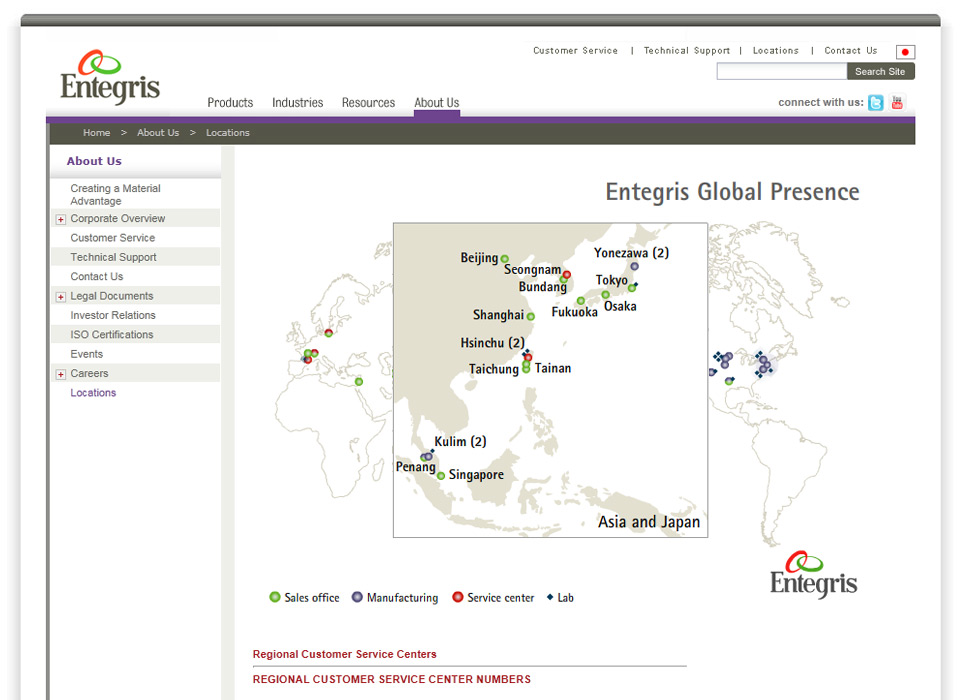Open Locations sidebar link
This screenshot has height=700, width=960.
pyautogui.click(x=93, y=393)
